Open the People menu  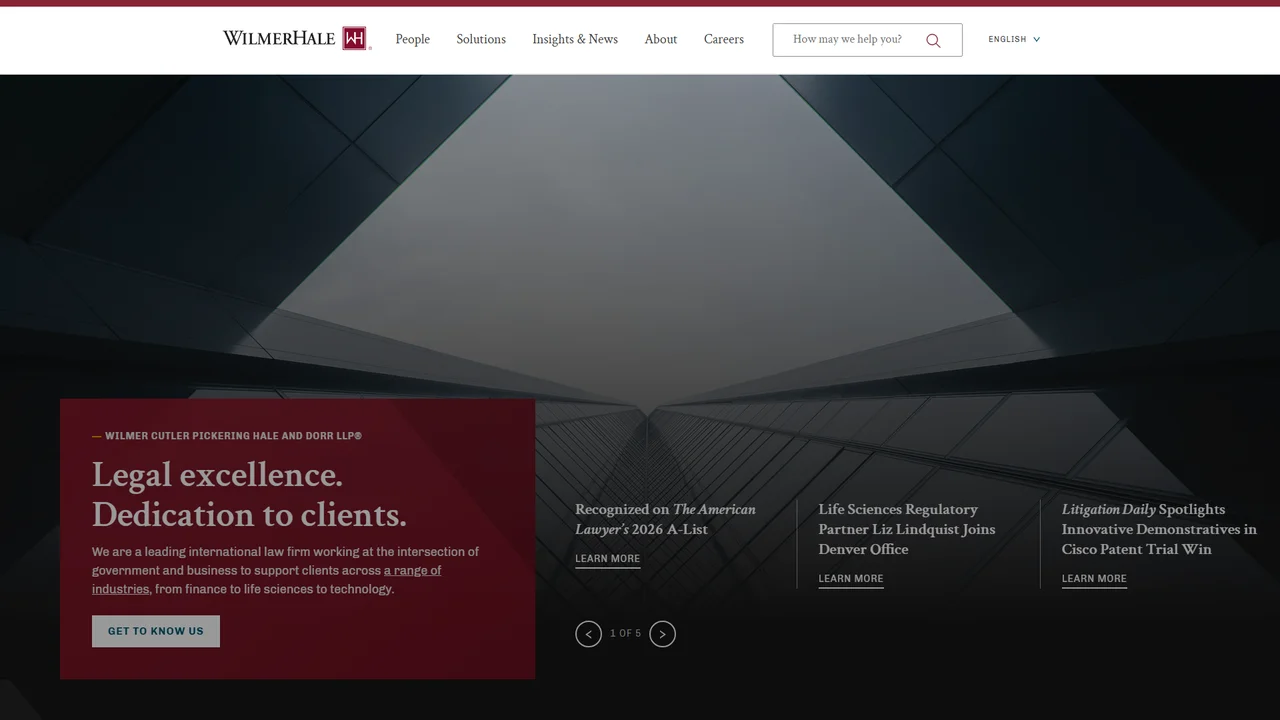click(412, 39)
